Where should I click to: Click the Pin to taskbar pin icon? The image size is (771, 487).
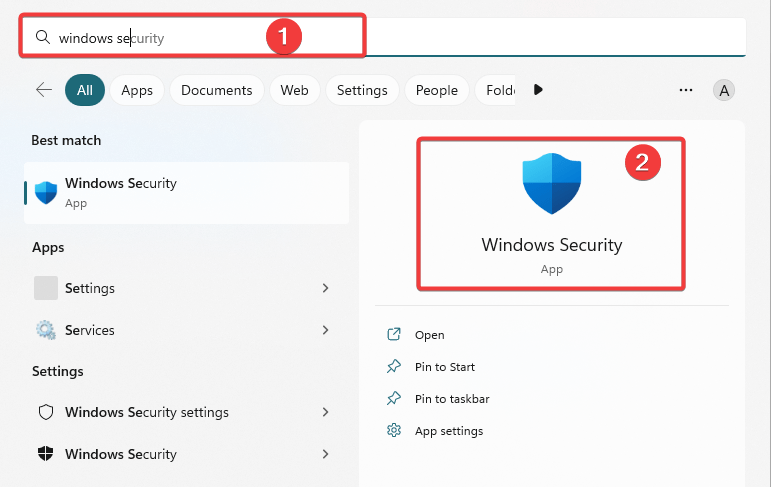[394, 398]
